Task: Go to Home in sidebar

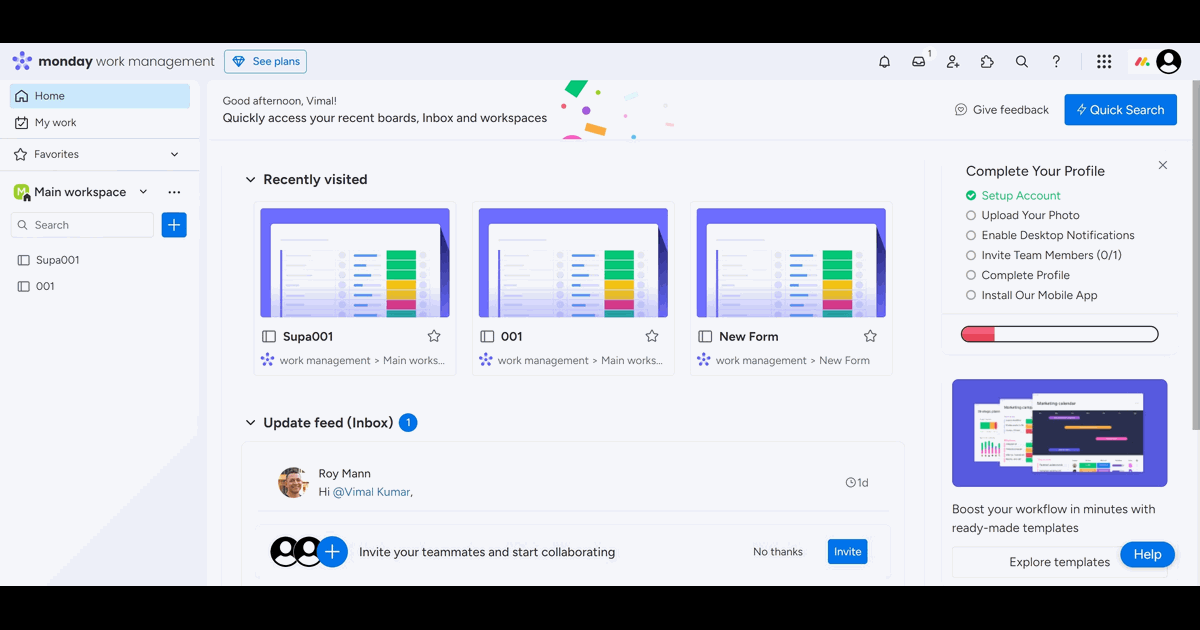Action: tap(100, 96)
